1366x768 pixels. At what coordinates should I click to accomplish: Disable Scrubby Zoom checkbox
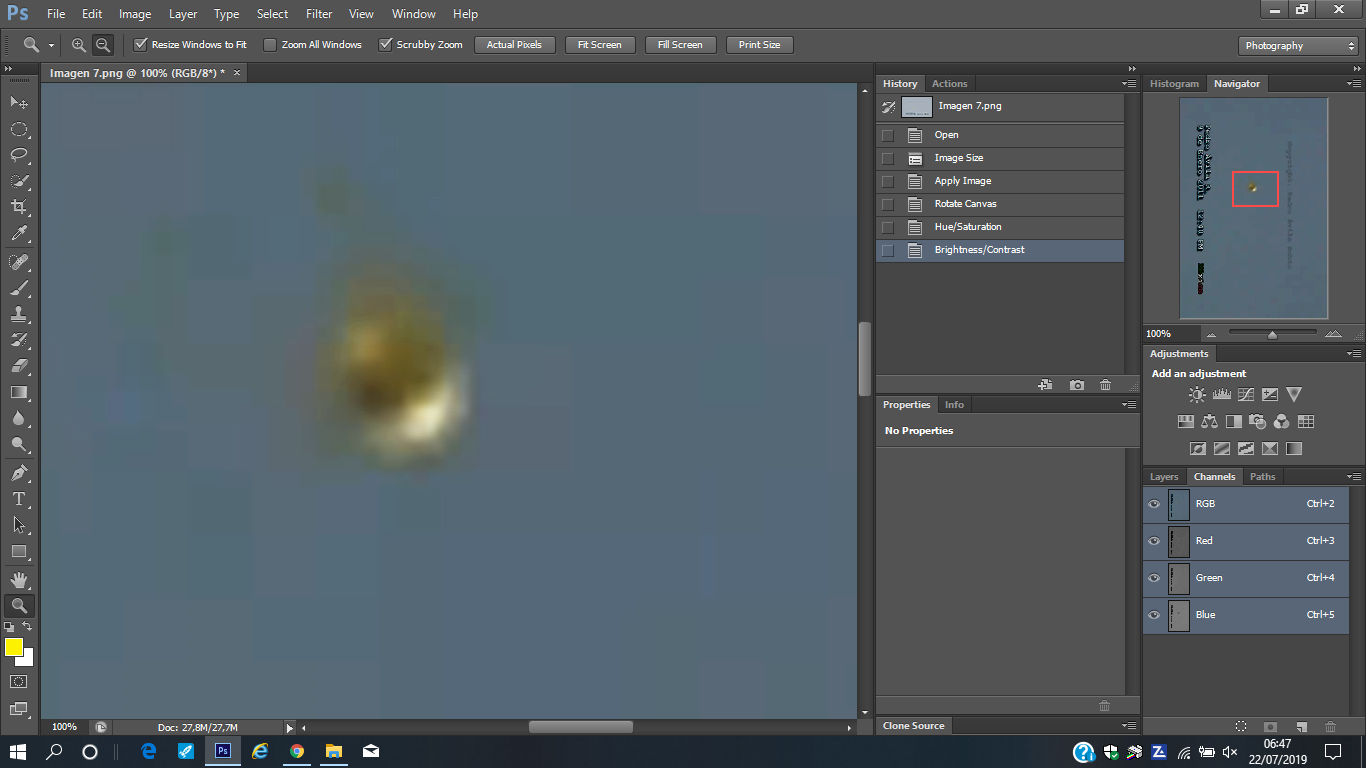tap(385, 45)
